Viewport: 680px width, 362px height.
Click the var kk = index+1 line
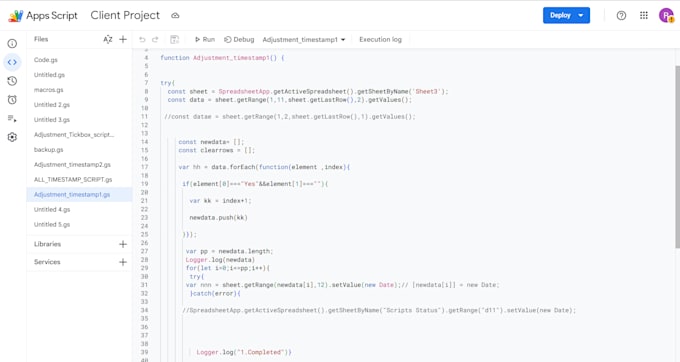coord(220,201)
